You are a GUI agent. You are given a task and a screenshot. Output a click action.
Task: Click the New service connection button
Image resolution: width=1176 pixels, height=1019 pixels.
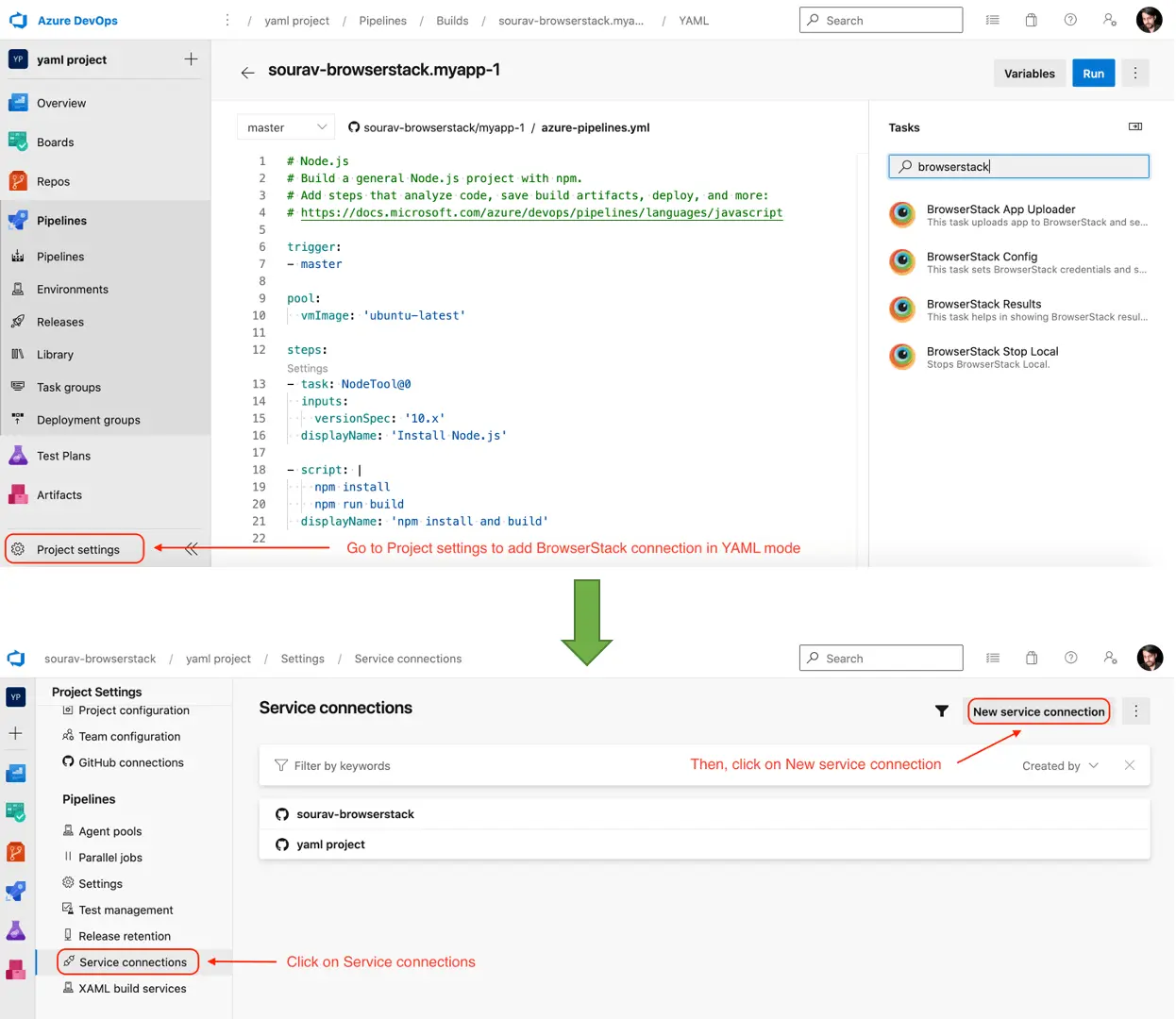[1038, 712]
